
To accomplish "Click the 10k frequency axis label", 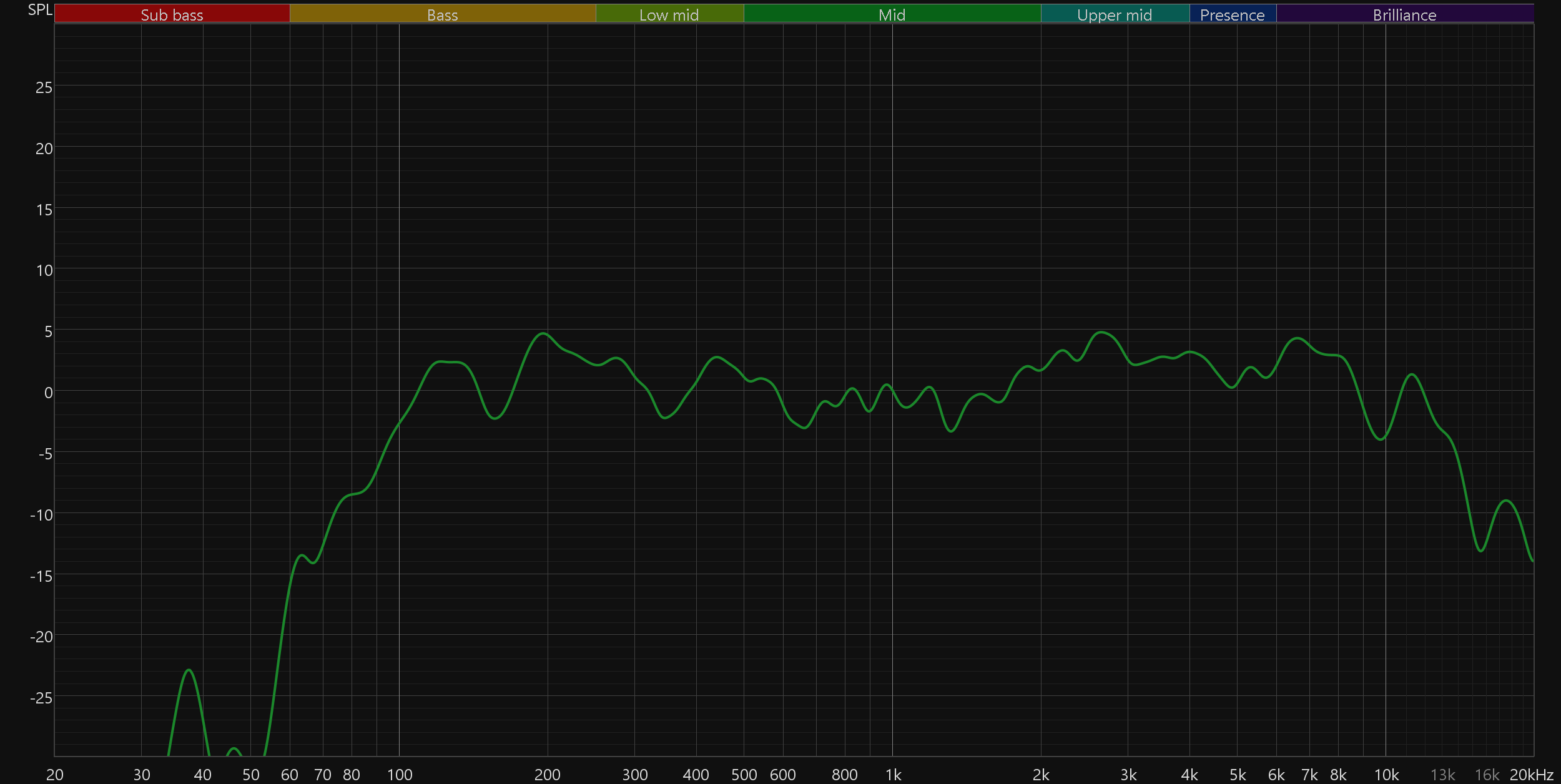I will 1386,775.
